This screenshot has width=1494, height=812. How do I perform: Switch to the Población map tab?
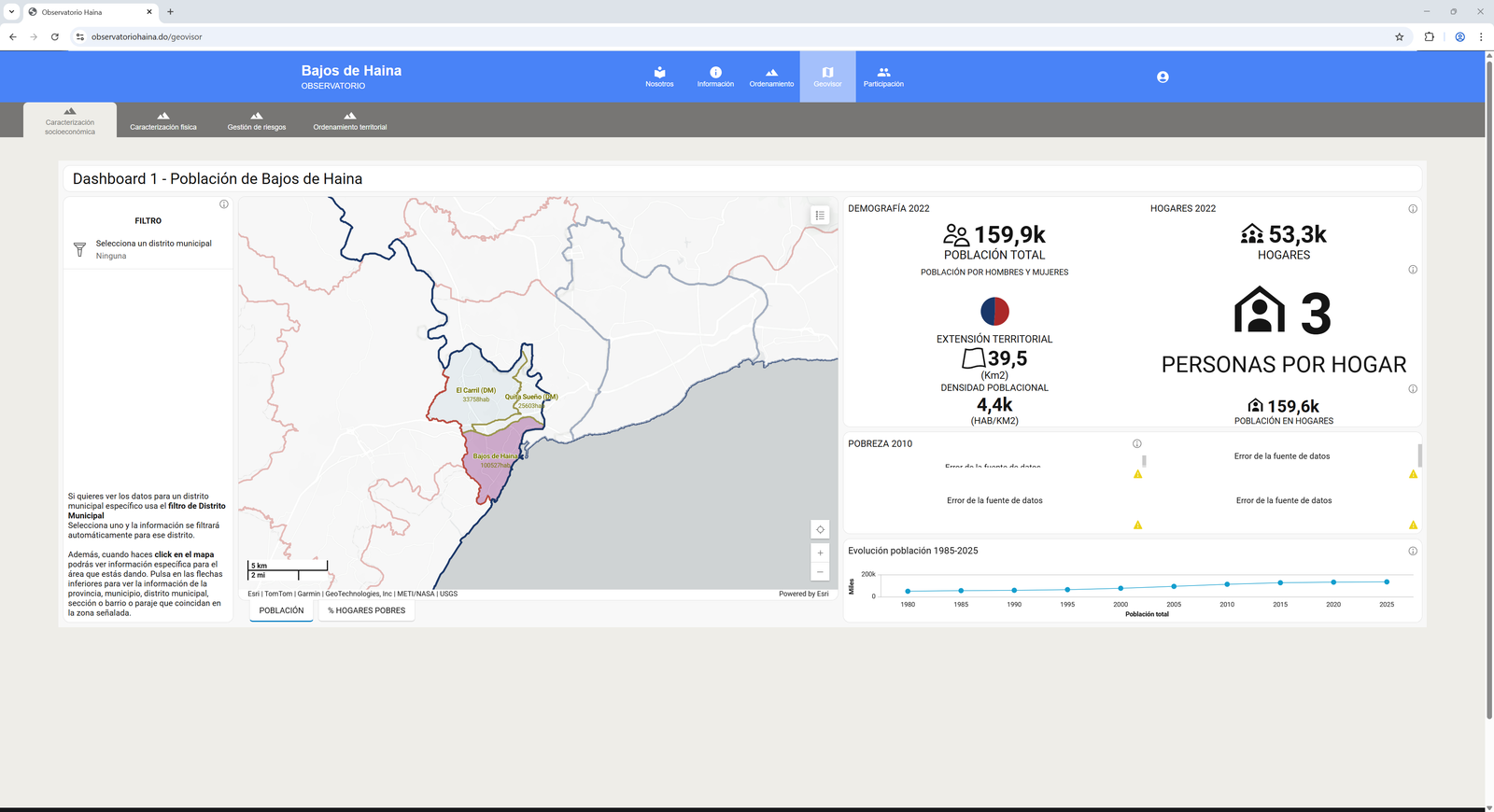click(281, 610)
